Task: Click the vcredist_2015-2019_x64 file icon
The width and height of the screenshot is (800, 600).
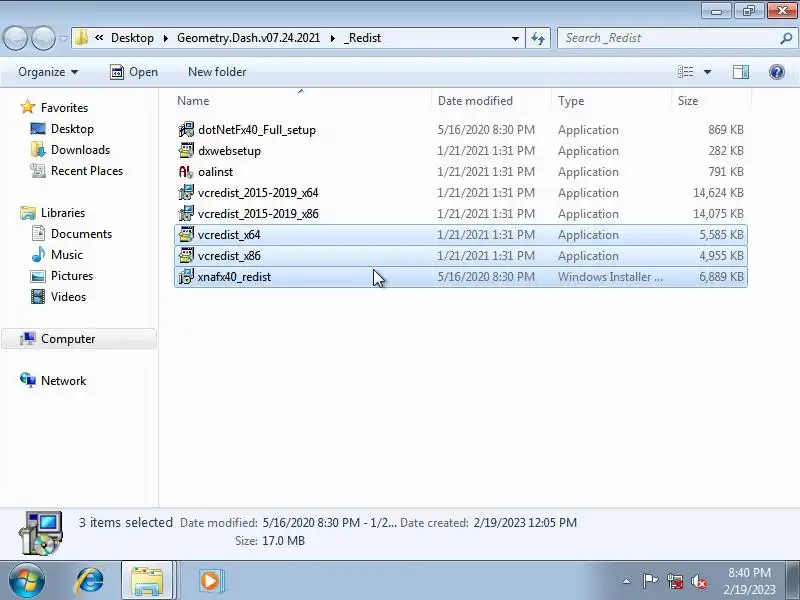Action: pyautogui.click(x=186, y=192)
